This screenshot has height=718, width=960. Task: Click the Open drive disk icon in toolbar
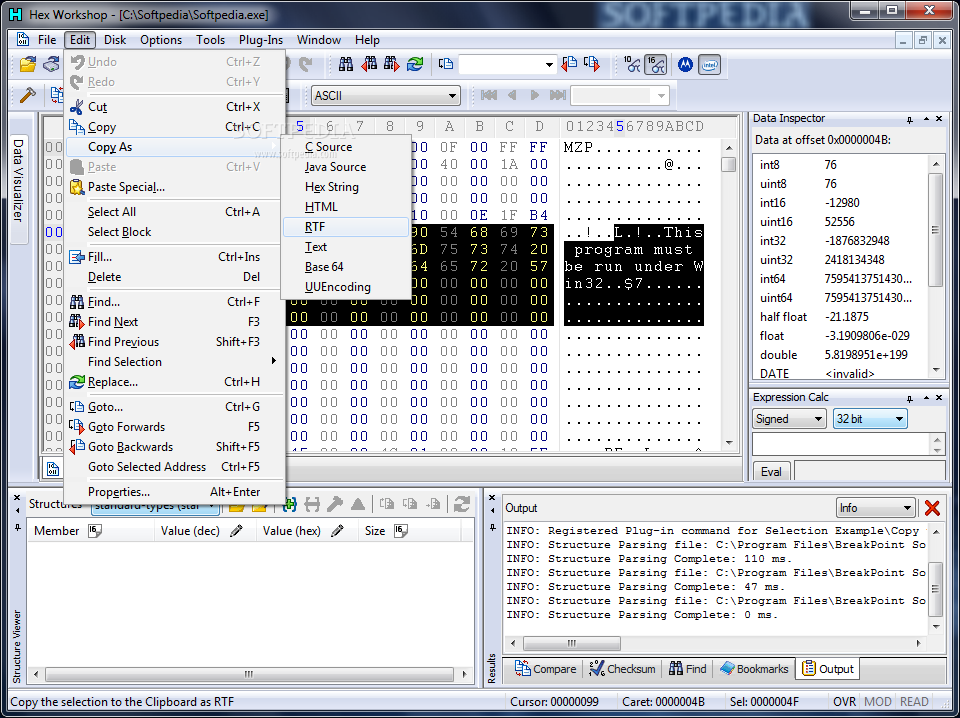51,64
